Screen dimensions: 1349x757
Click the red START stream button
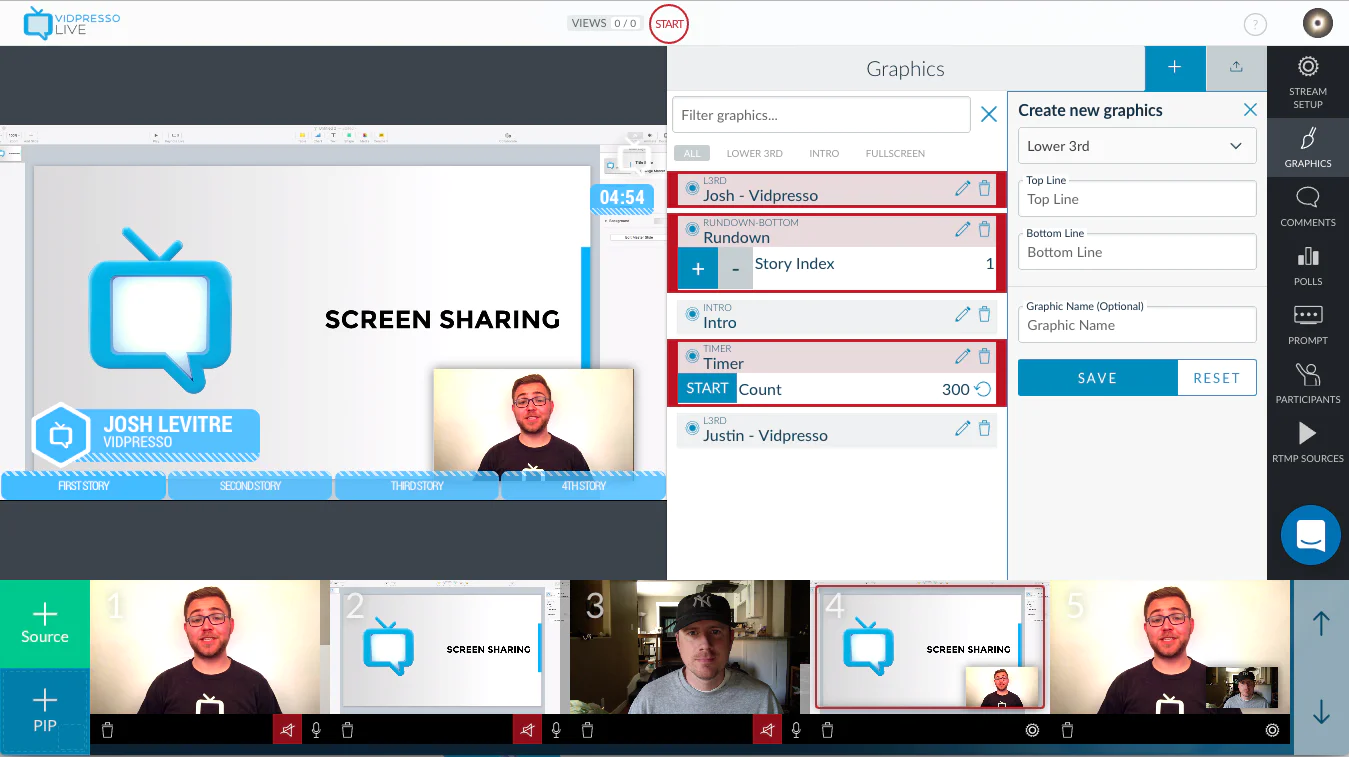pyautogui.click(x=669, y=24)
